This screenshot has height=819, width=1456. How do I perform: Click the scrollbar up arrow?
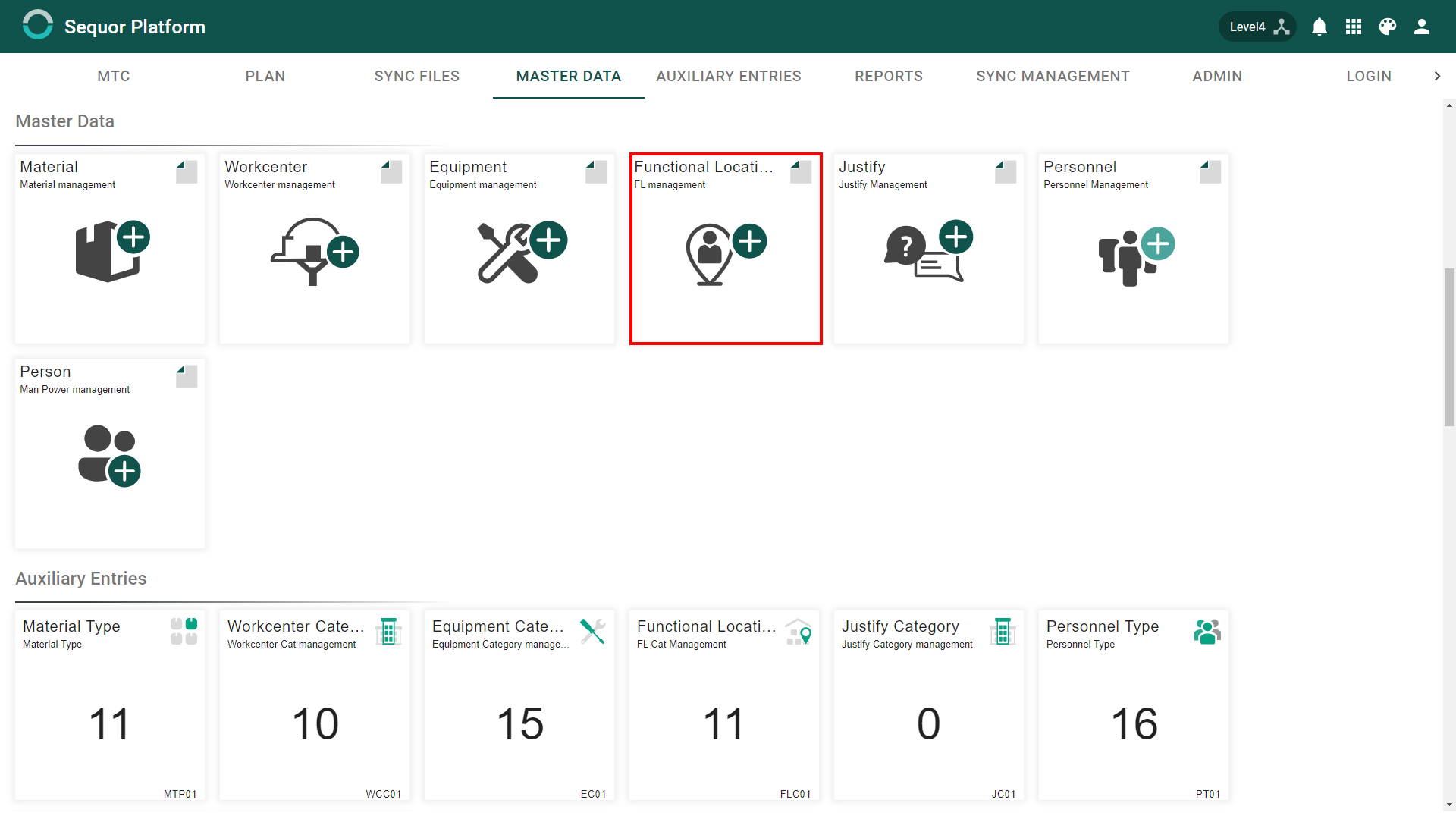1449,105
